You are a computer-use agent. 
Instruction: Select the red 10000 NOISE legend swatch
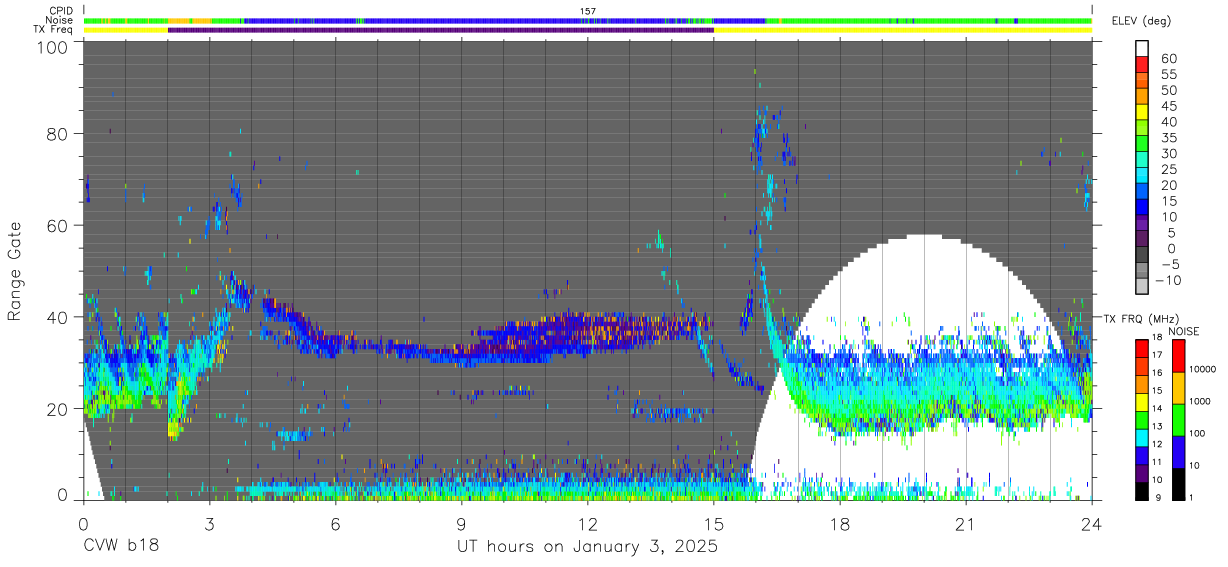click(x=1180, y=356)
